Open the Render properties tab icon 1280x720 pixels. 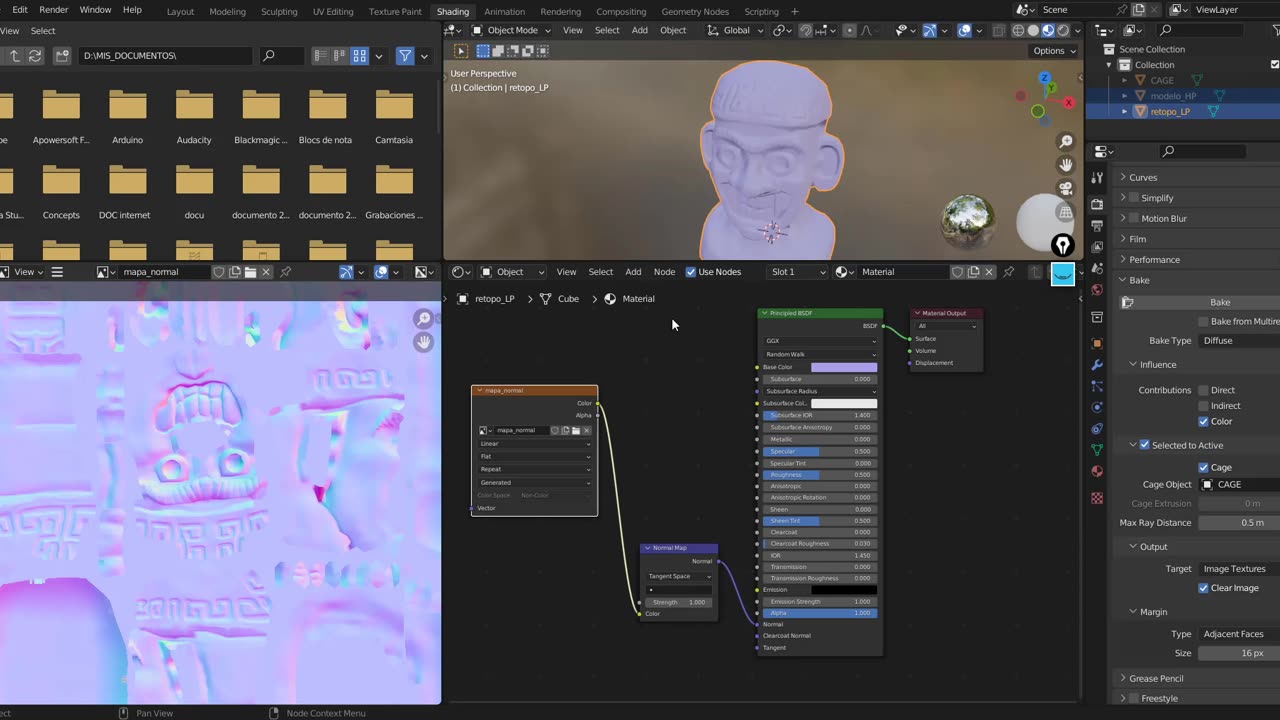click(x=1097, y=204)
